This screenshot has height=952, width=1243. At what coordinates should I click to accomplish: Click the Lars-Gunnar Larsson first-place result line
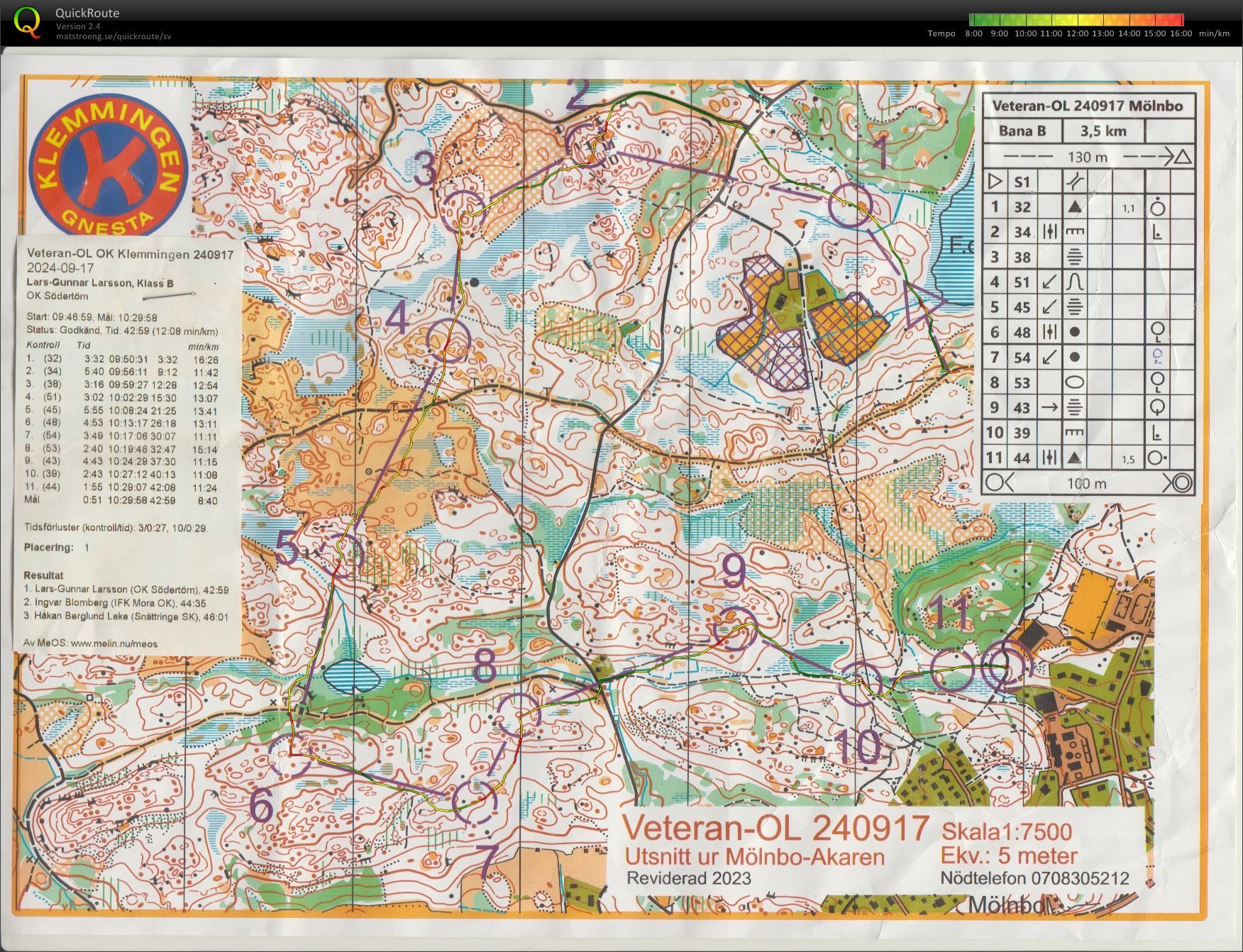(x=126, y=590)
